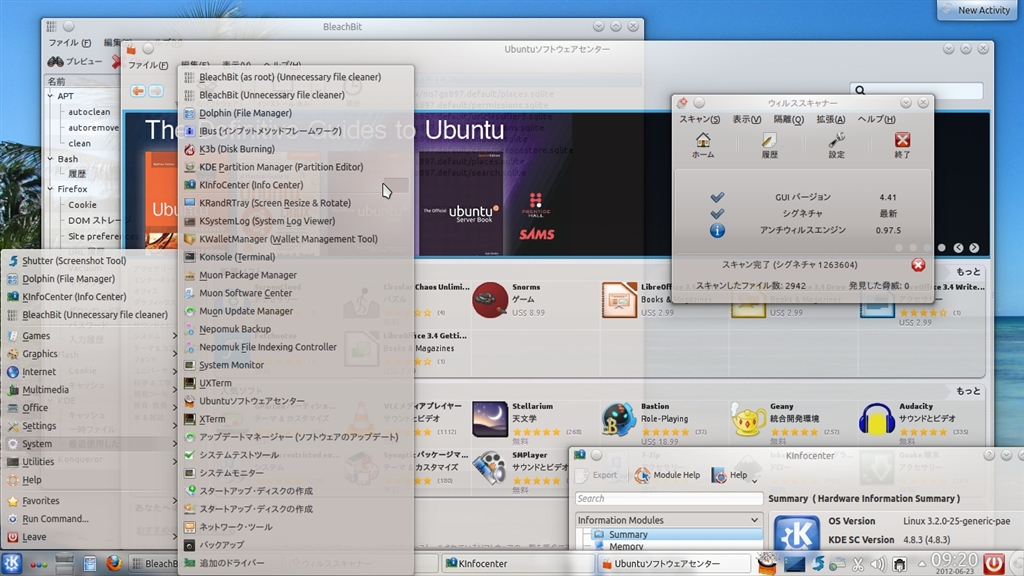Select Summary in the Information Modules tree
This screenshot has height=576, width=1024.
(x=628, y=534)
